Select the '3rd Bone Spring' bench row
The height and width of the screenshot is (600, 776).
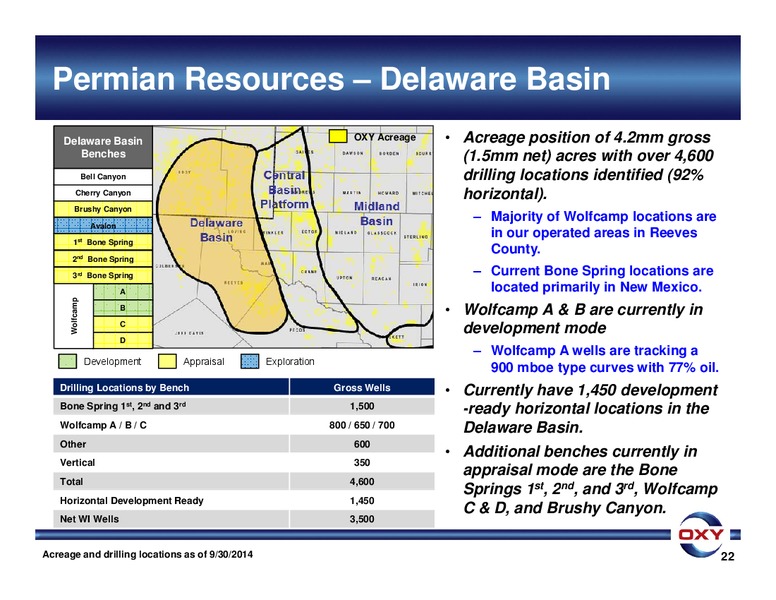[x=103, y=275]
